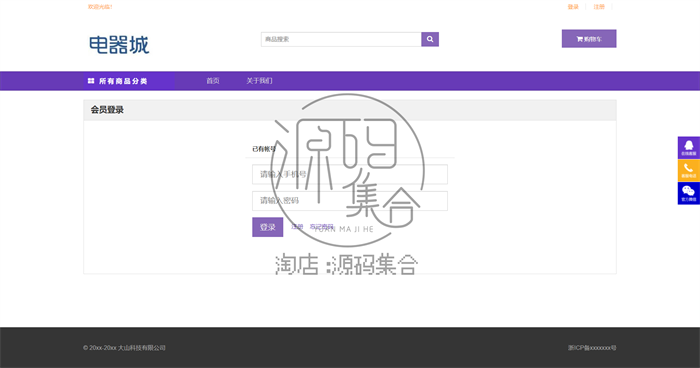Click the 请输入手机号 phone number field
The image size is (700, 368).
(x=350, y=174)
